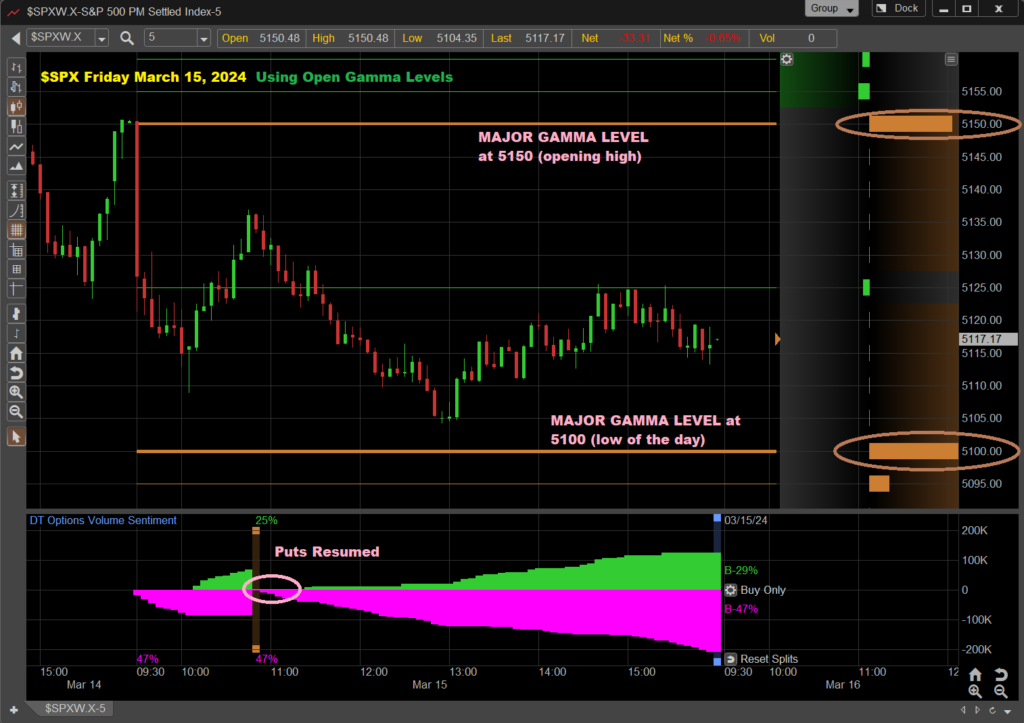Screen dimensions: 1024x723
Task: Select the area chart type icon
Action: pos(16,167)
